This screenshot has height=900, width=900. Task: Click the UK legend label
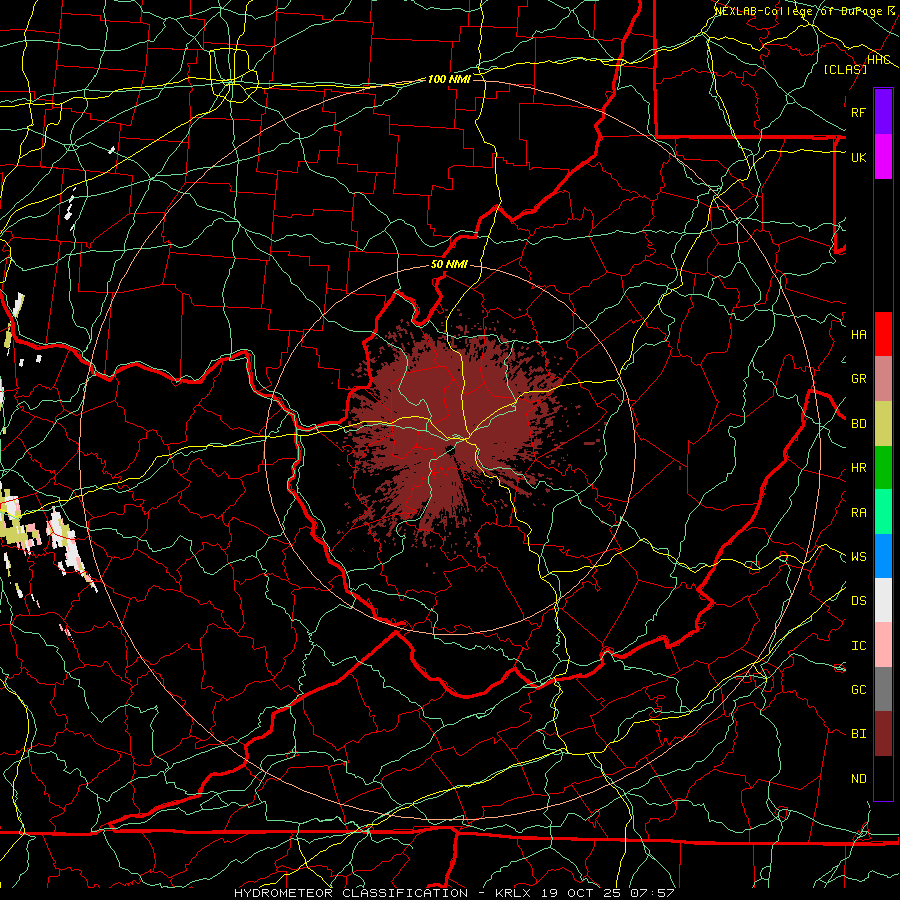(859, 157)
